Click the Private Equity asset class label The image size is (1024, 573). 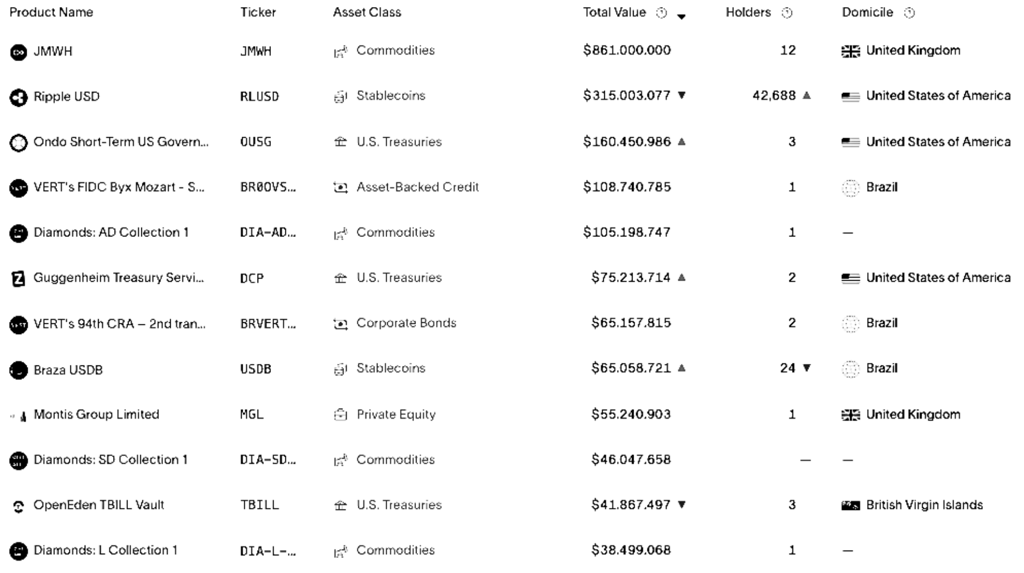[x=396, y=415]
